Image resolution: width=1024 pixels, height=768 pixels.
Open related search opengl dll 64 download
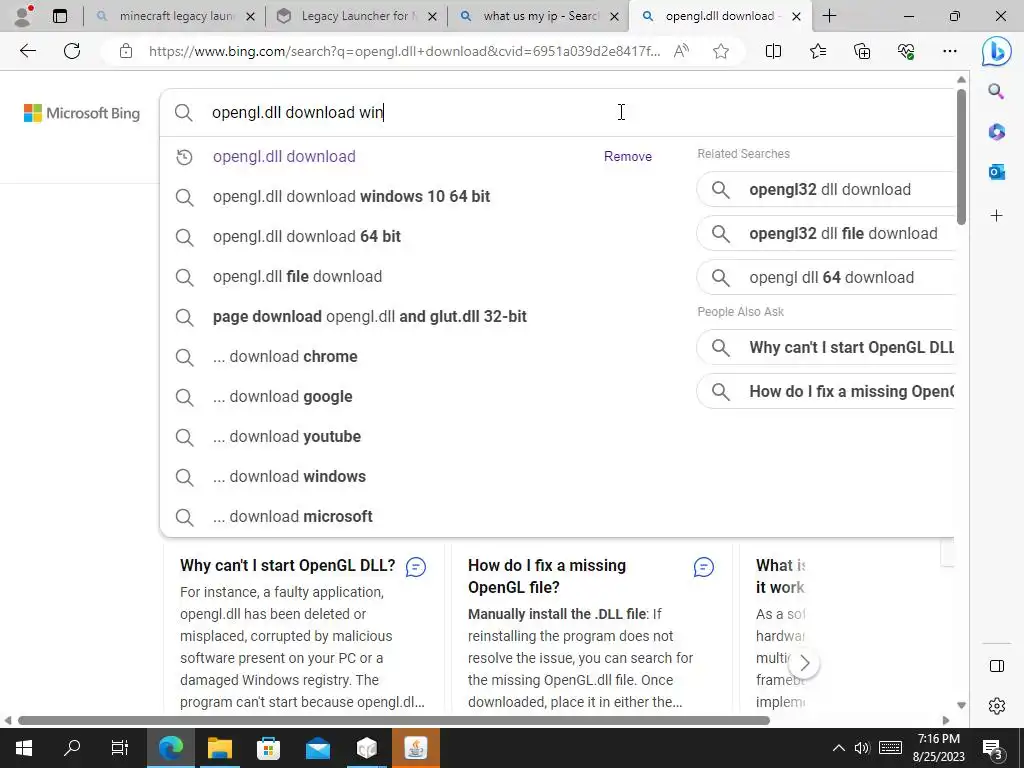coord(825,278)
